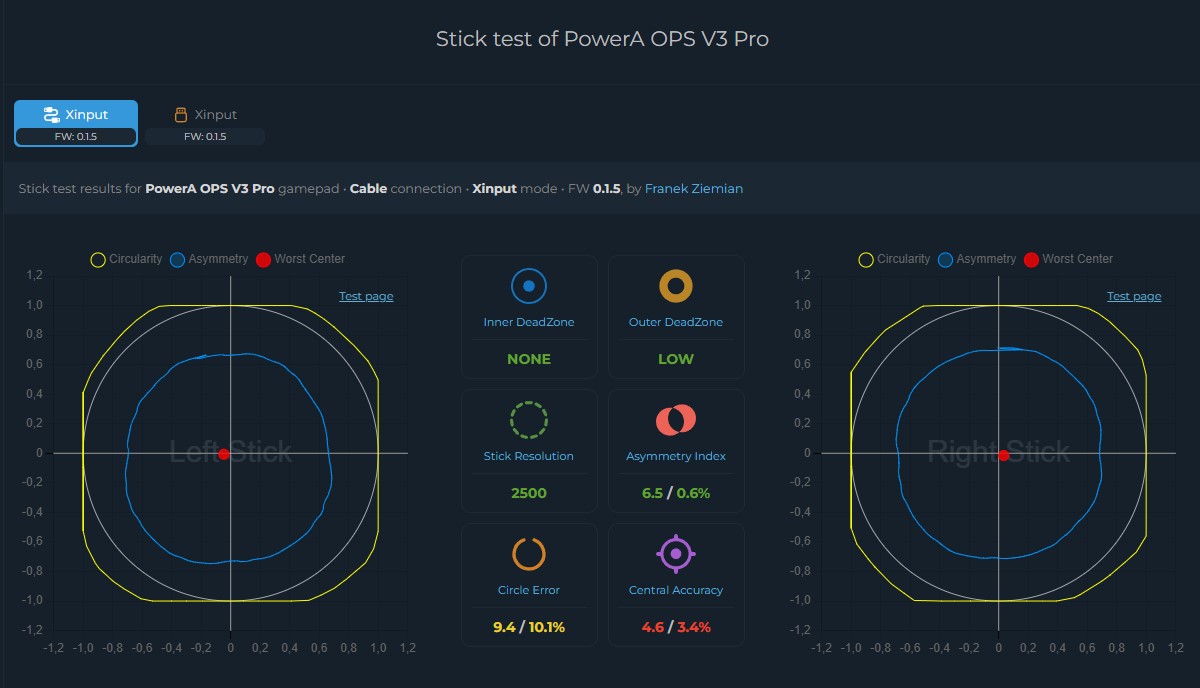1200x688 pixels.
Task: Toggle Asymmetry legend on right stick chart
Action: (x=976, y=259)
